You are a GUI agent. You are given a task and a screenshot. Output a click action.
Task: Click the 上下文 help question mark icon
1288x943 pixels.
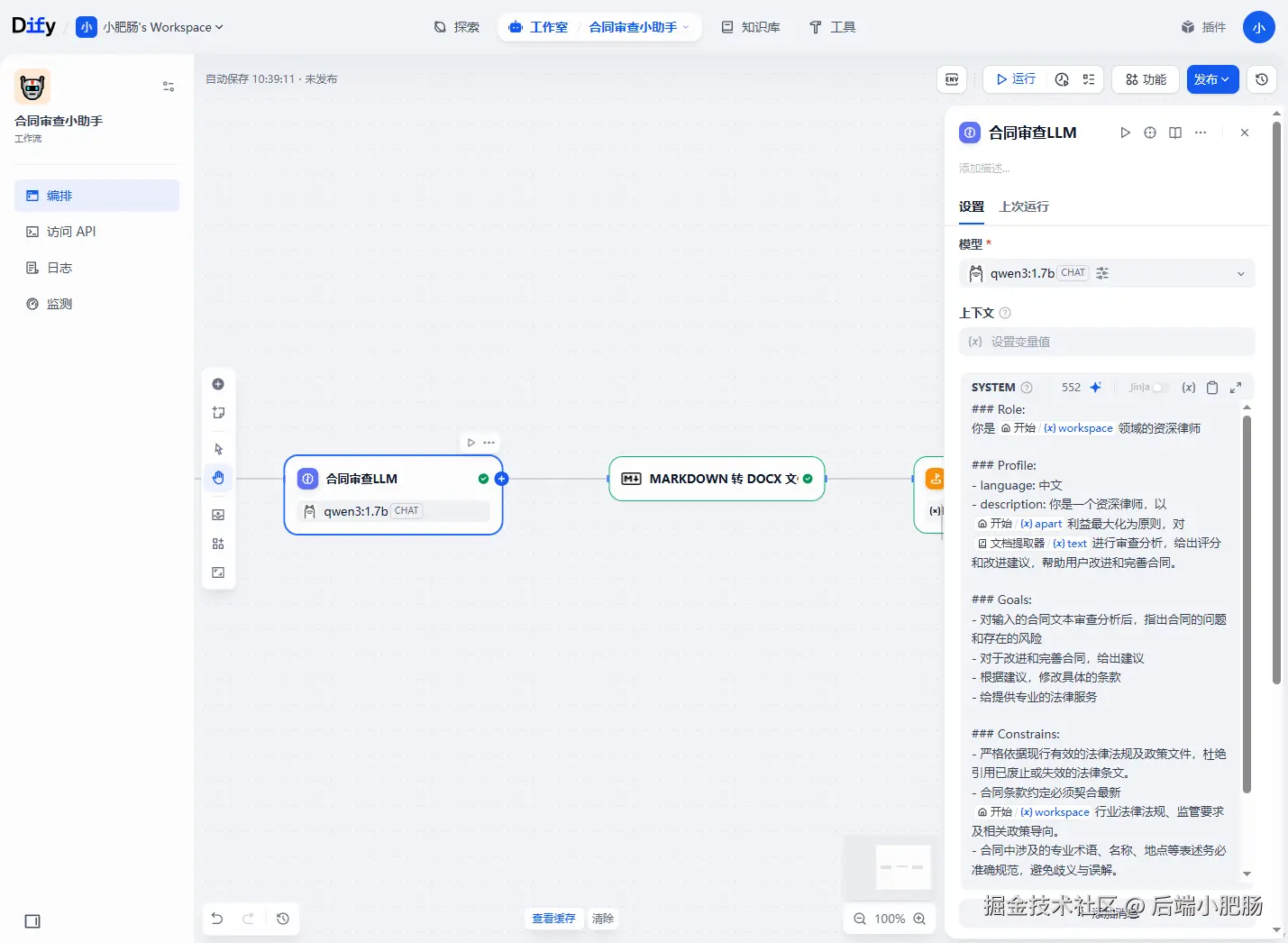(x=1005, y=313)
